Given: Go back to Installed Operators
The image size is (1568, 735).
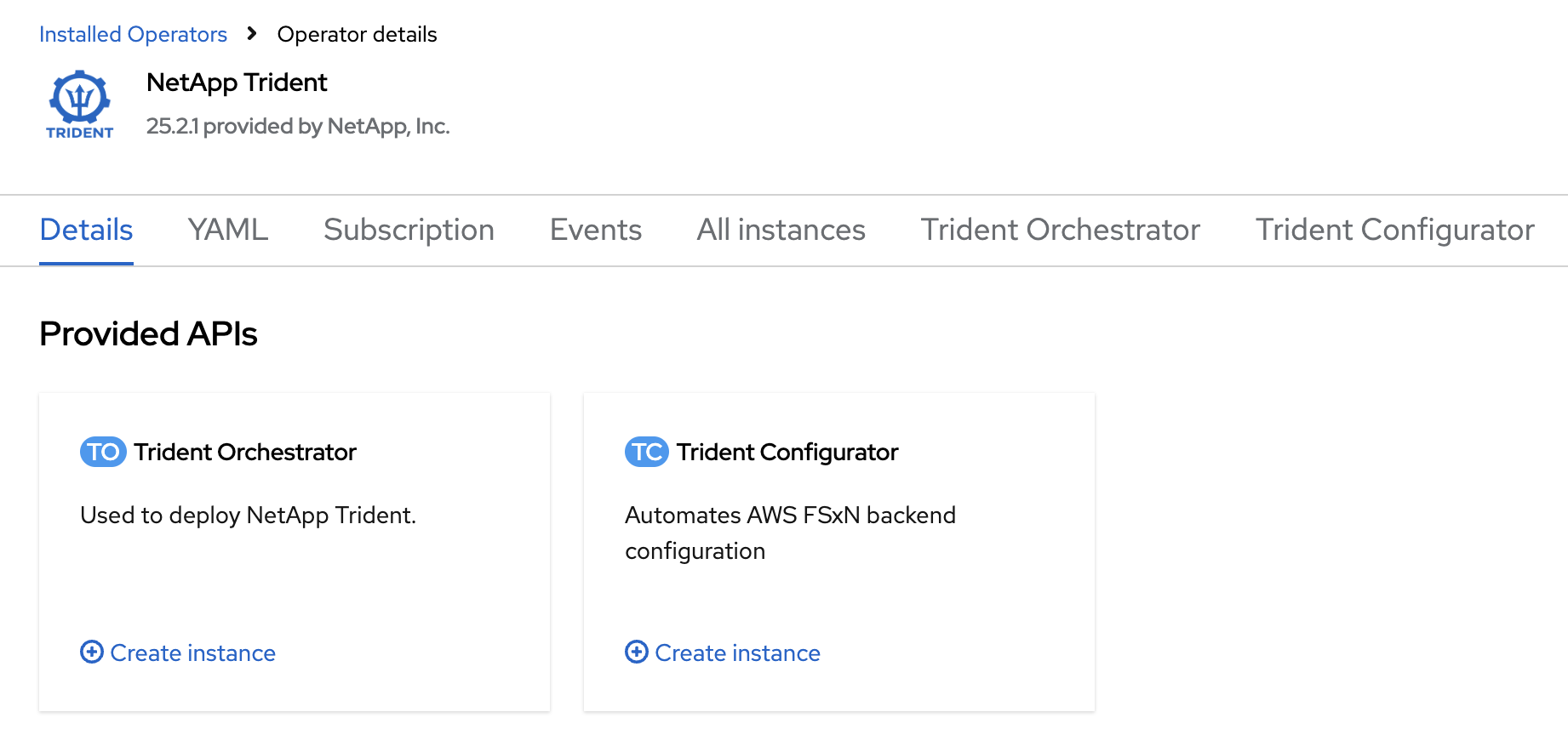Looking at the screenshot, I should coord(133,34).
